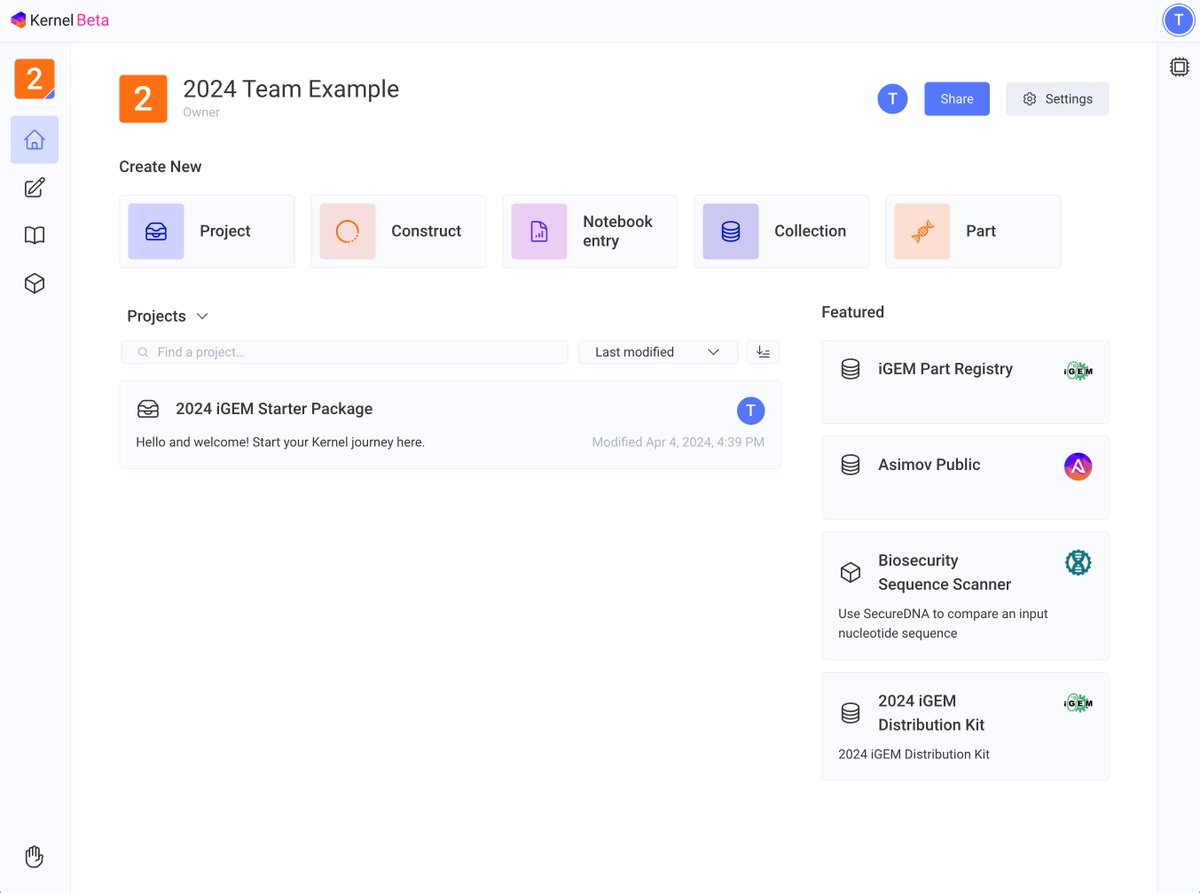Image resolution: width=1200 pixels, height=893 pixels.
Task: Click the Part DNA tile icon
Action: (x=922, y=231)
